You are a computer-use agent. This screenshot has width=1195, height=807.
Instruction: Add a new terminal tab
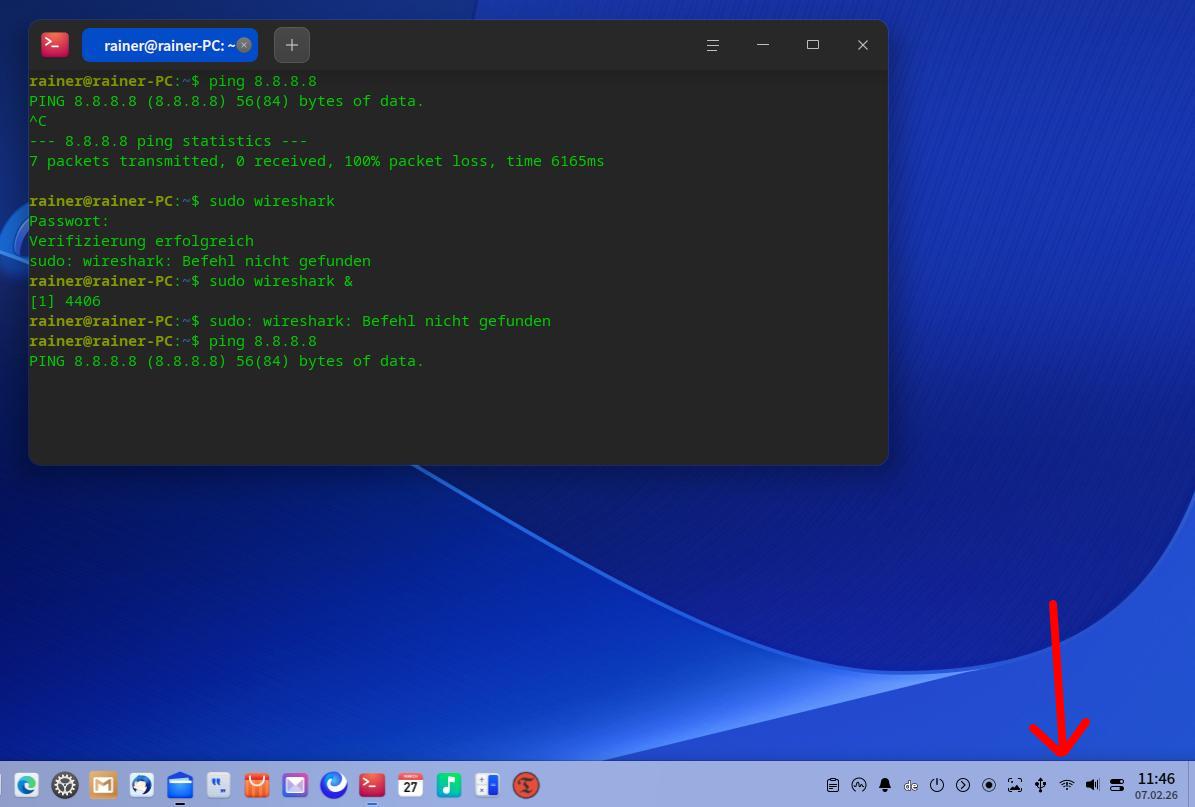click(292, 45)
